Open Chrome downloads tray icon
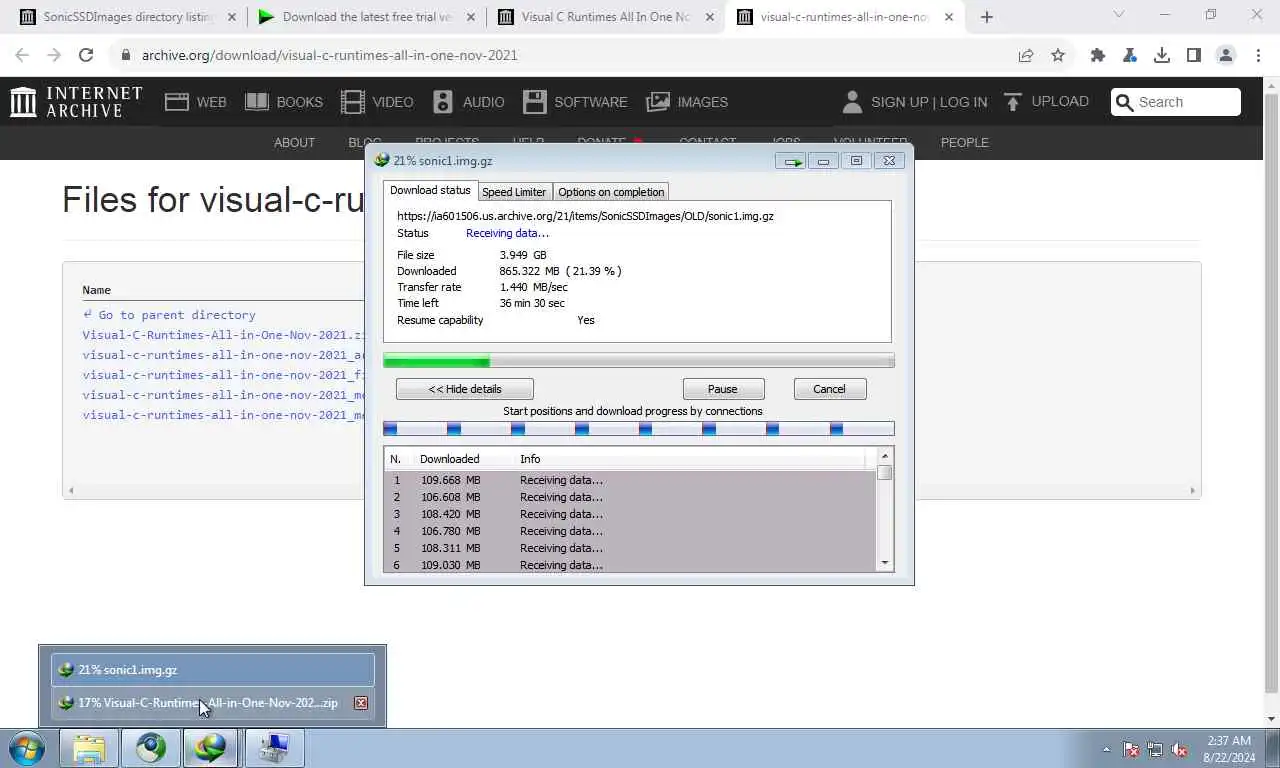The image size is (1280, 768). pyautogui.click(x=1162, y=55)
